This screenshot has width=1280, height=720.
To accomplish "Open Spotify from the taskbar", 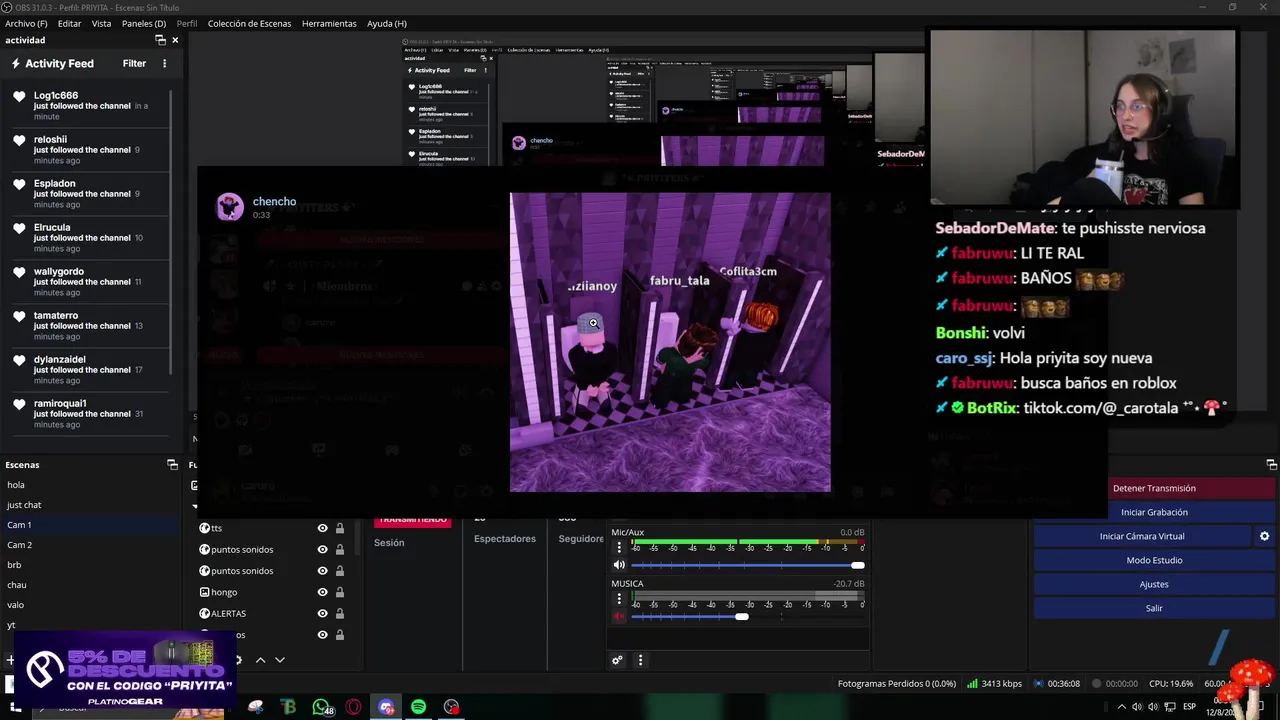I will (418, 707).
